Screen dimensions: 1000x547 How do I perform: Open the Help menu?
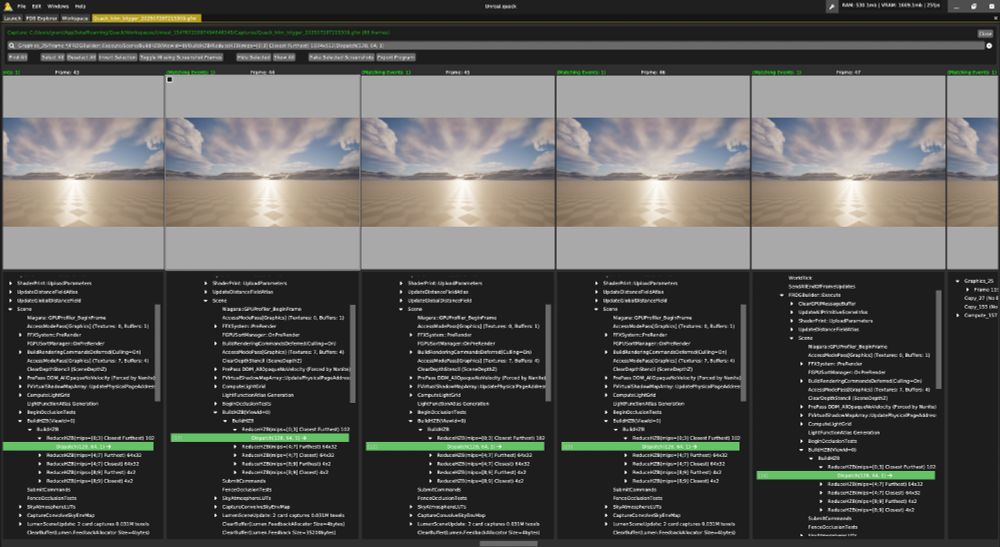pos(80,6)
